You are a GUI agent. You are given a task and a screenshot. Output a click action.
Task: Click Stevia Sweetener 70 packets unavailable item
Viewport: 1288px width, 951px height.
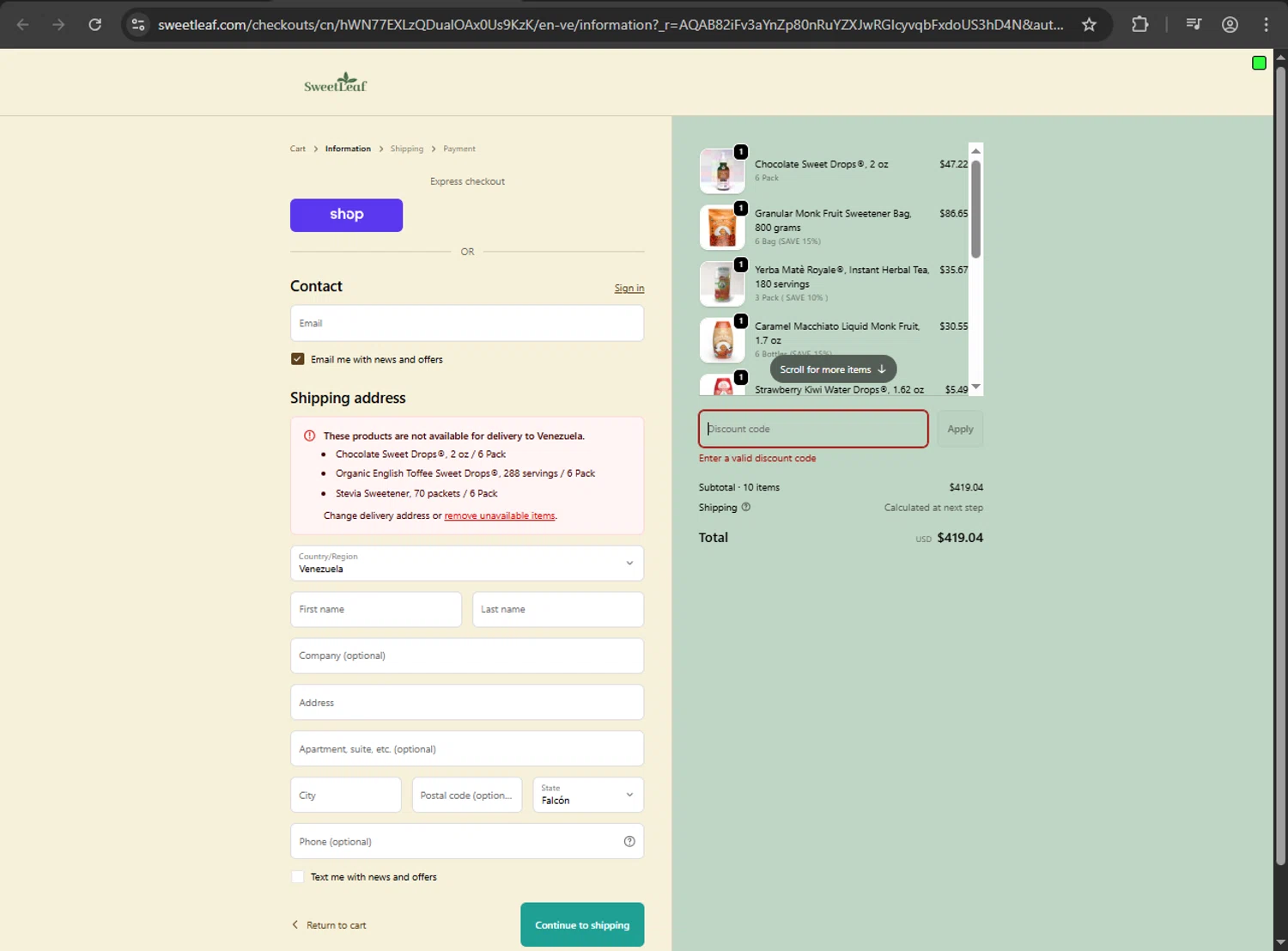coord(416,493)
